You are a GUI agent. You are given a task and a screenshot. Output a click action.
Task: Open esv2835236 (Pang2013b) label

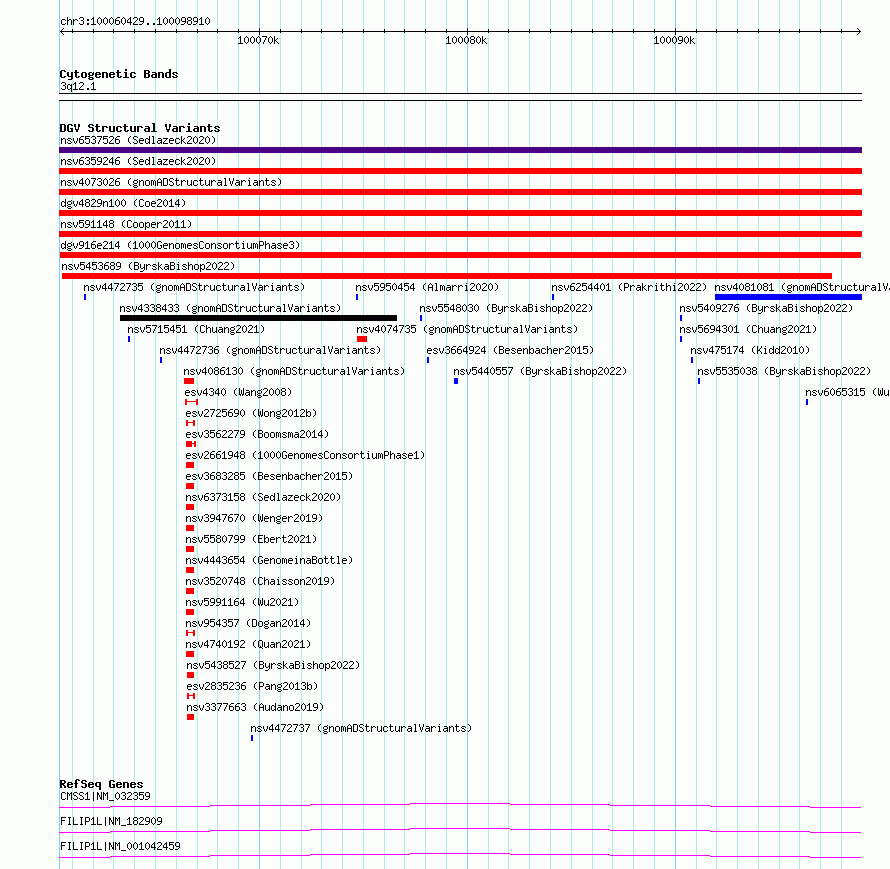[252, 686]
